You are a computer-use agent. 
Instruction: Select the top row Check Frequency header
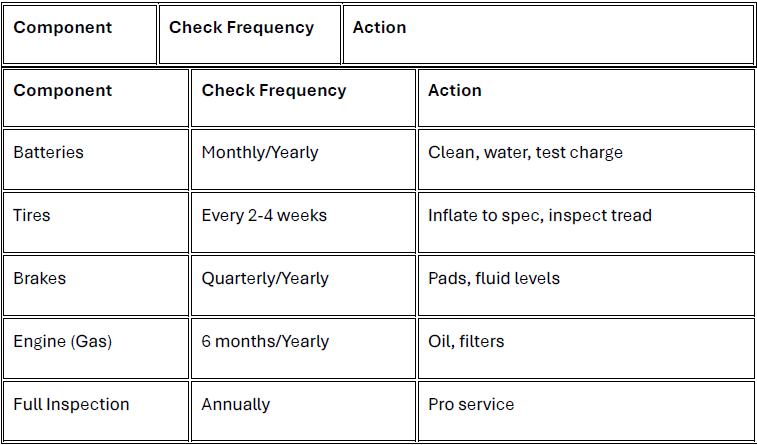tap(250, 34)
